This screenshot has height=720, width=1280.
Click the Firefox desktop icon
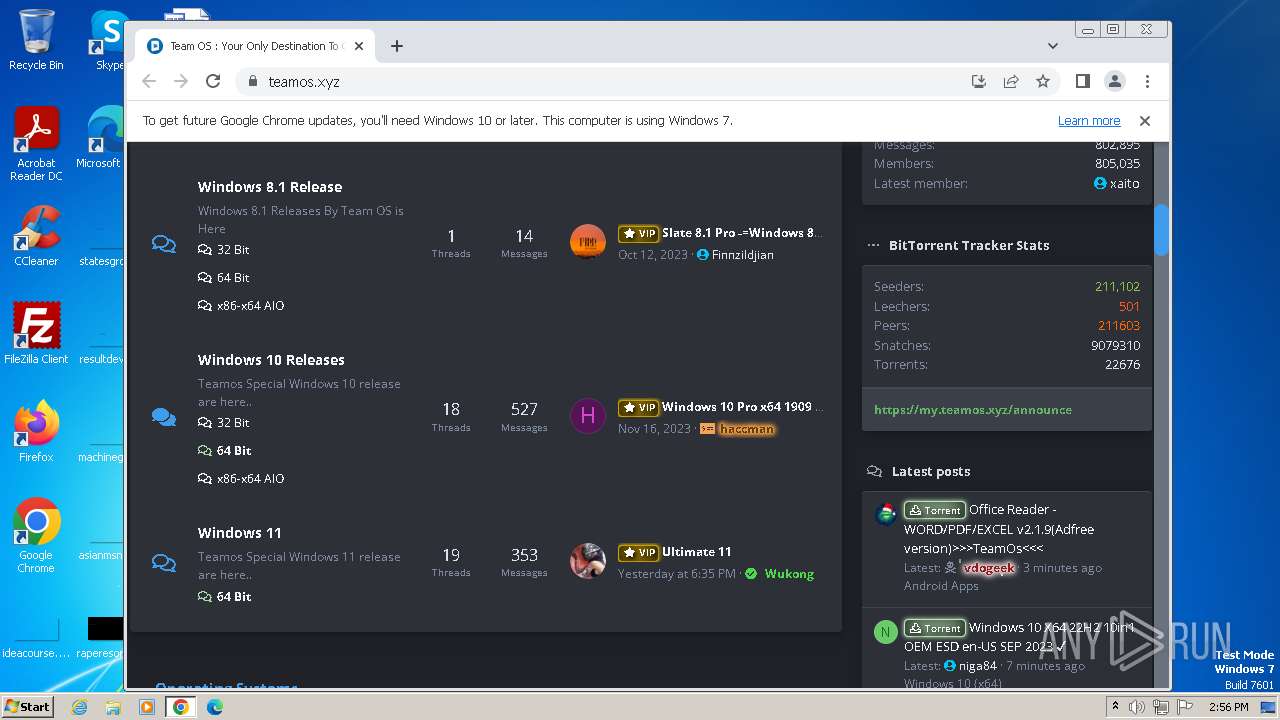click(36, 432)
